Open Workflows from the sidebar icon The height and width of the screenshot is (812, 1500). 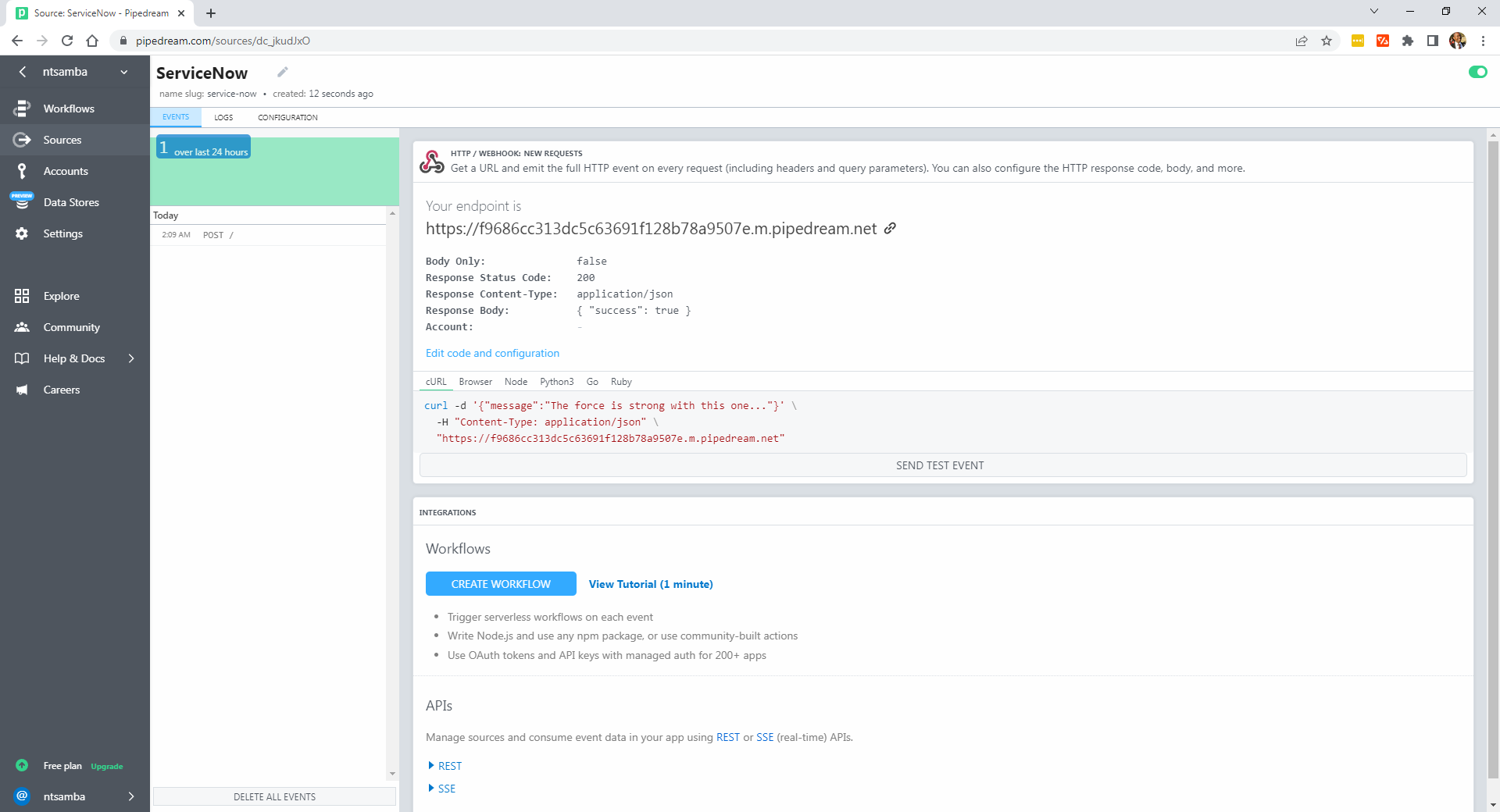[x=22, y=109]
